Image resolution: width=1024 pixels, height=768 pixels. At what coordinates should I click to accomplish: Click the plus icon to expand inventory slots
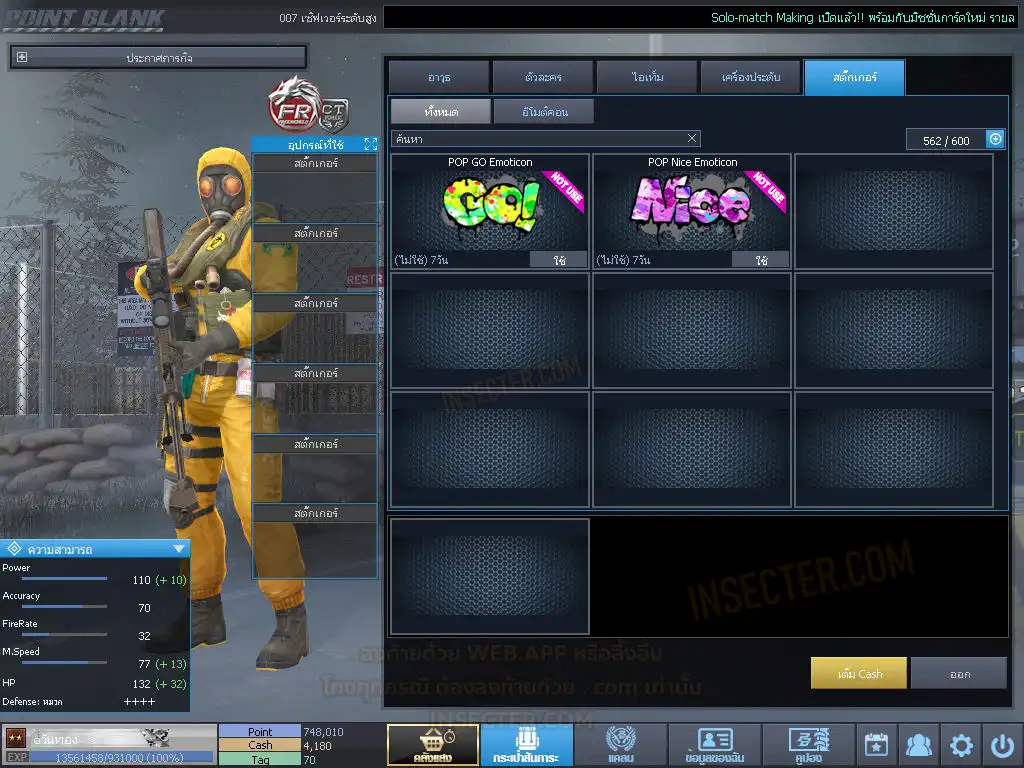pos(995,140)
